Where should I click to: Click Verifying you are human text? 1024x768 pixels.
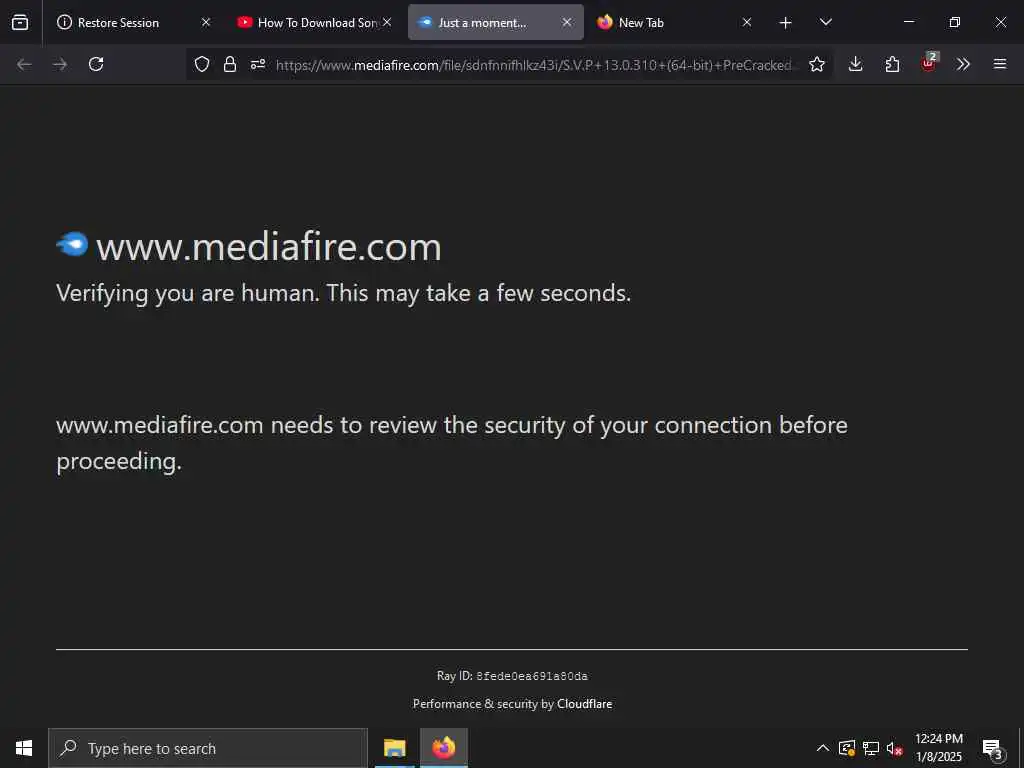[x=344, y=293]
